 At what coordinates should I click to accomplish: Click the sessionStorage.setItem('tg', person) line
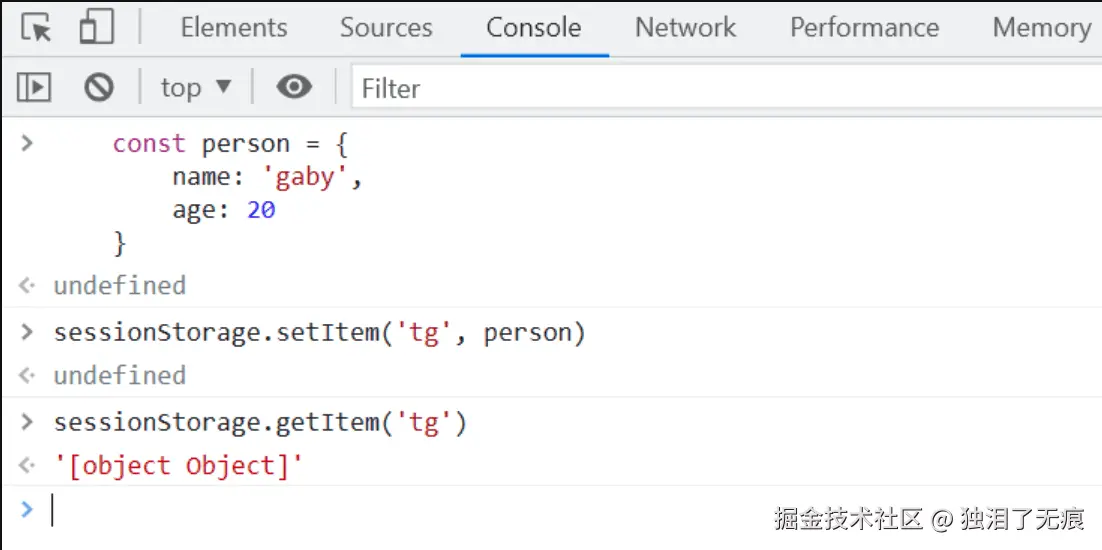click(319, 333)
